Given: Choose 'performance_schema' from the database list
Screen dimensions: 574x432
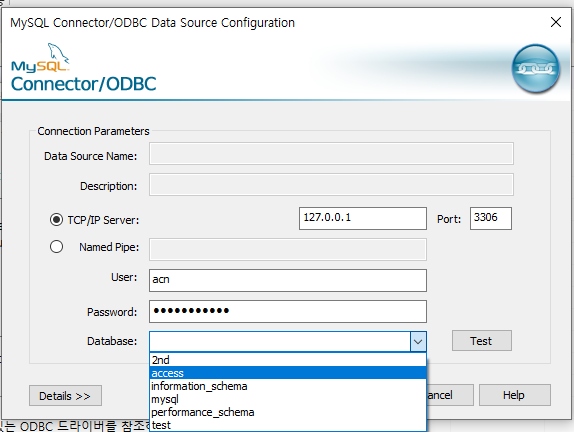Looking at the screenshot, I should coord(288,412).
